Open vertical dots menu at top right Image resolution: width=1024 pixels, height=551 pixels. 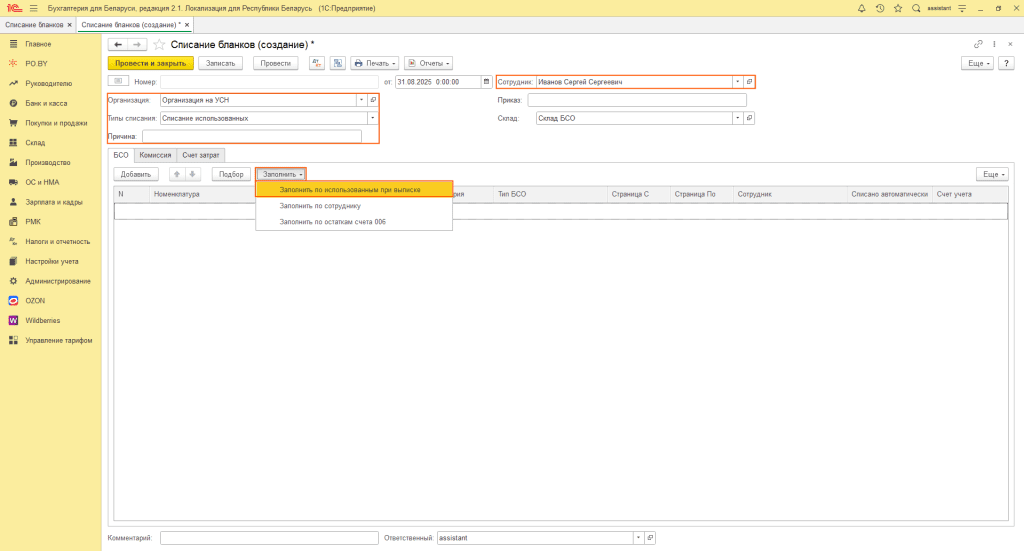[x=994, y=44]
